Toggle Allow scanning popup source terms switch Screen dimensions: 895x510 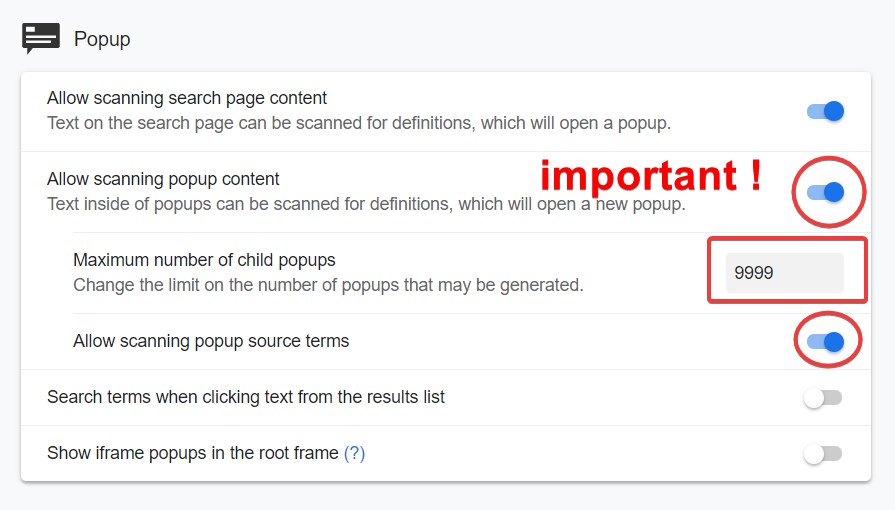click(826, 342)
